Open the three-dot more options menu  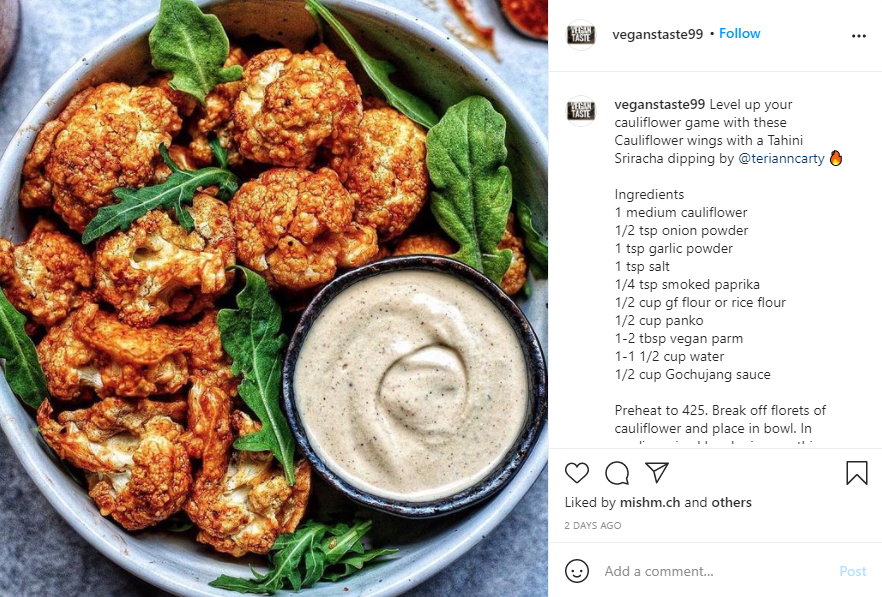858,36
